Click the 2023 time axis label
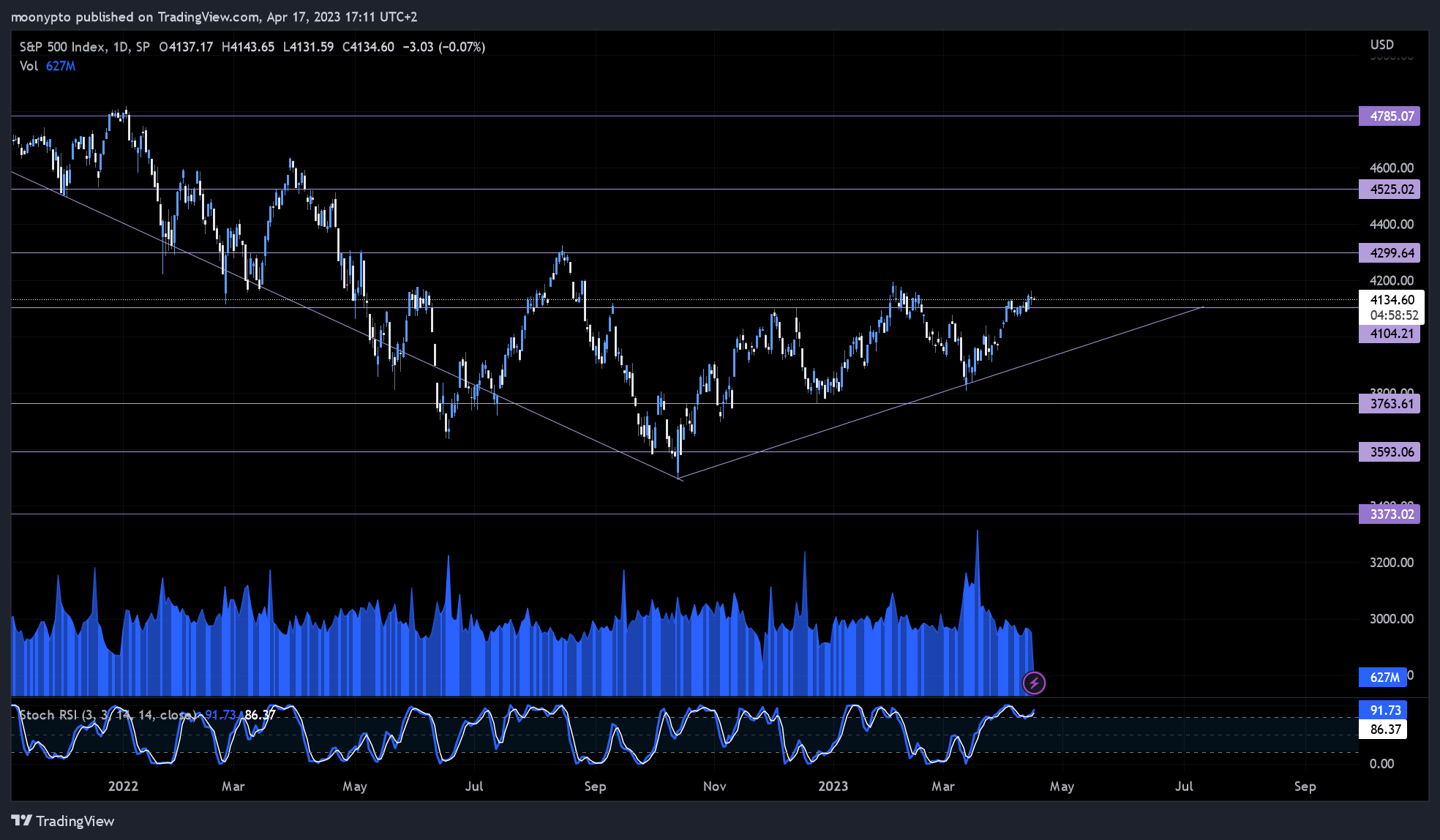 (833, 786)
